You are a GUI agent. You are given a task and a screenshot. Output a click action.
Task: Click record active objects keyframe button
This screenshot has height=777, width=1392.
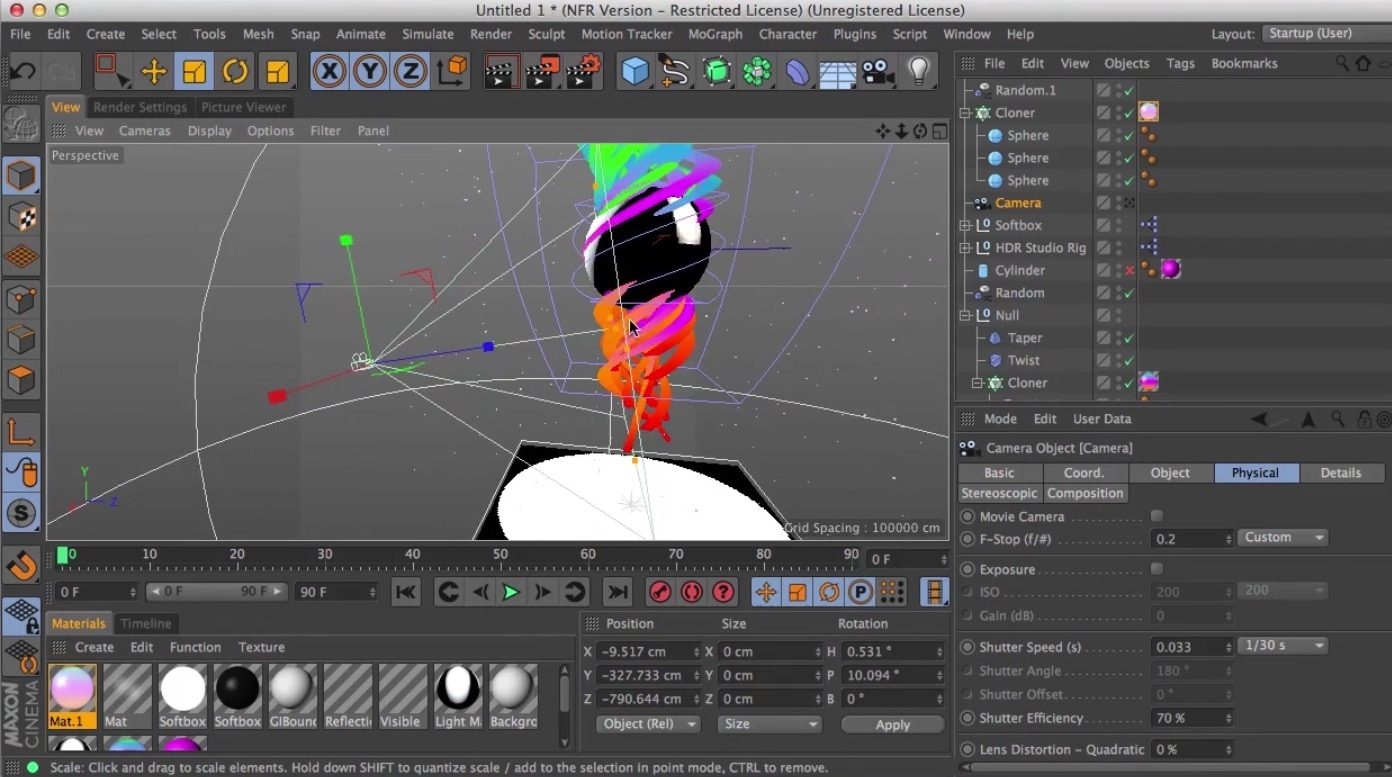pos(660,592)
